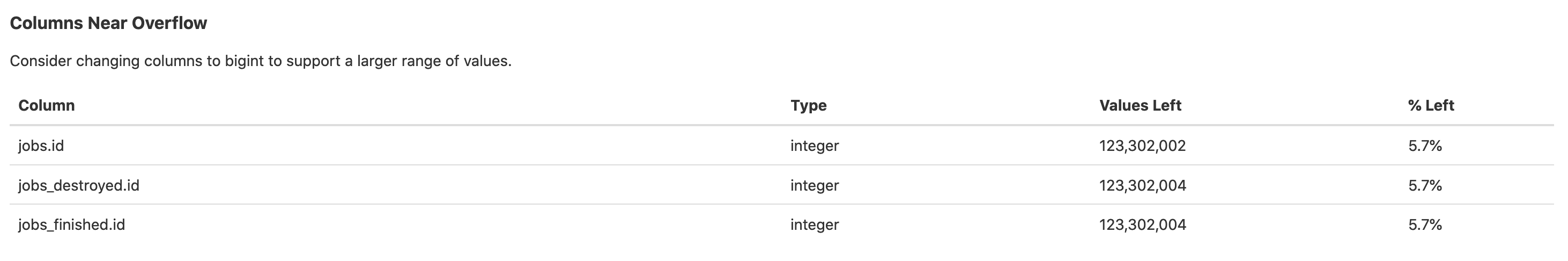Click the 123,302,002 values left cell

(1143, 146)
